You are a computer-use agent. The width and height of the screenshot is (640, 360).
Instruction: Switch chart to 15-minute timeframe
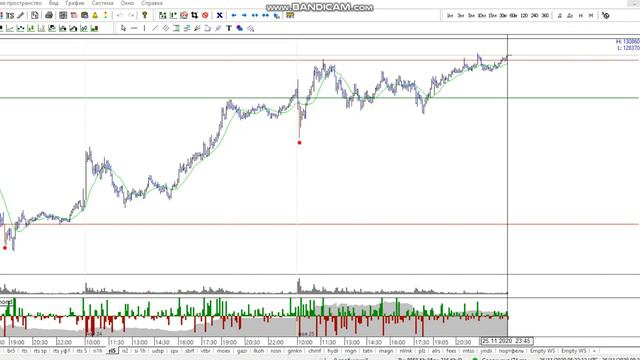pyautogui.click(x=492, y=16)
